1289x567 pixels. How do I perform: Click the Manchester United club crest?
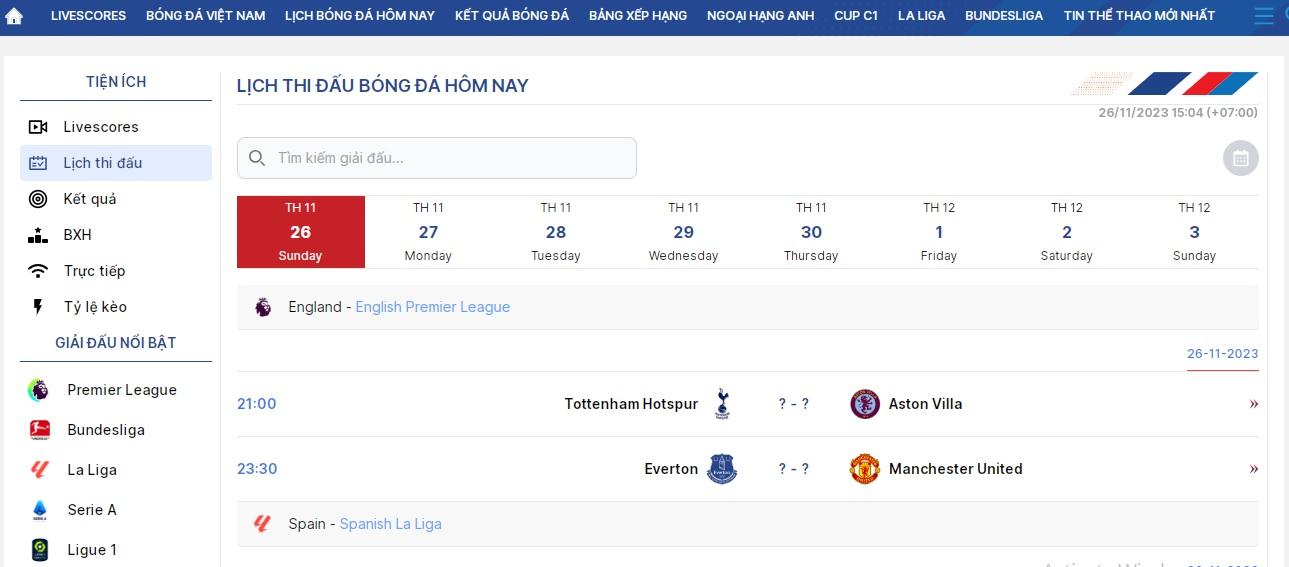click(864, 469)
